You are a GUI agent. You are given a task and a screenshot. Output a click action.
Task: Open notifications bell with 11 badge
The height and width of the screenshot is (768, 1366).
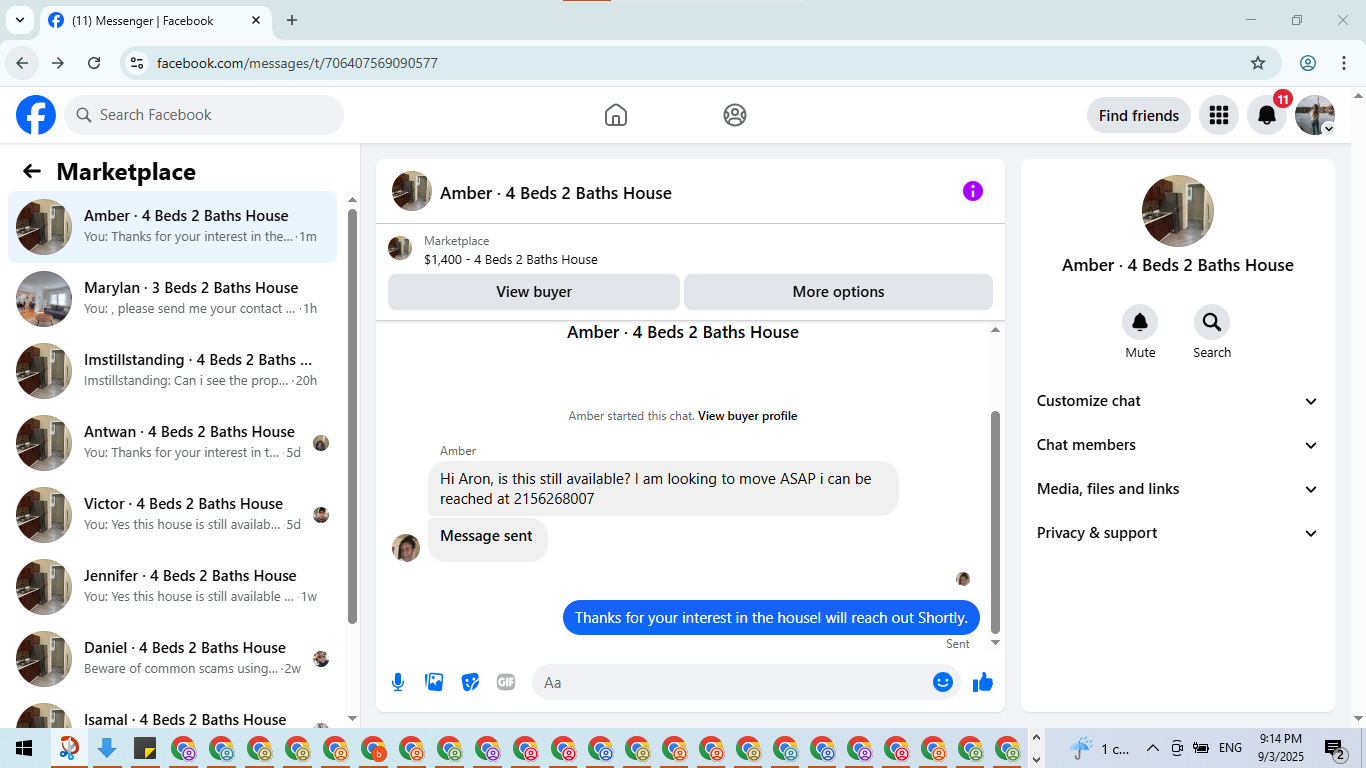[1267, 115]
